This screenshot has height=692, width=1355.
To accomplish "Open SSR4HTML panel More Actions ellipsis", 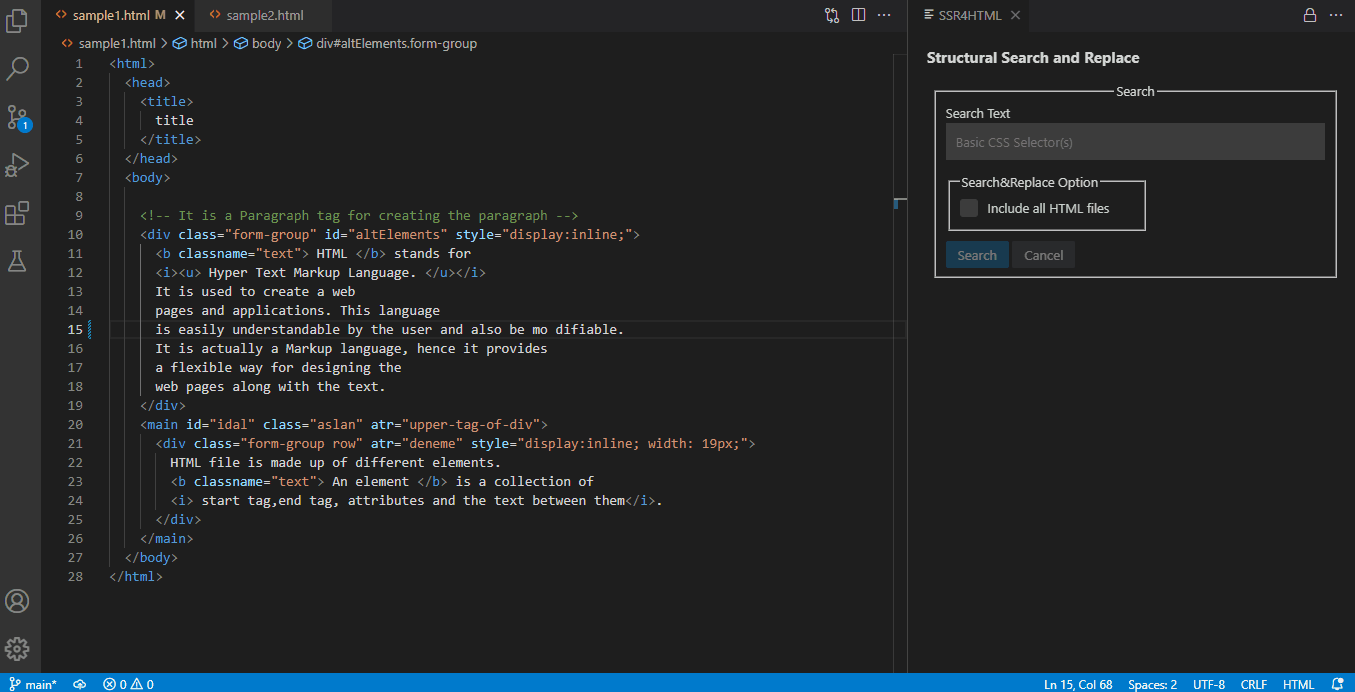I will [1336, 15].
